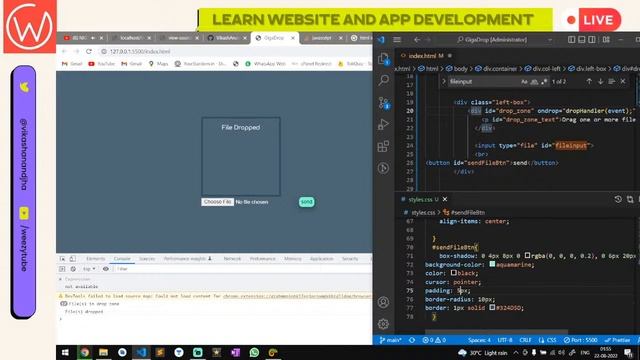
Task: Focus the find input containing fileinput
Action: (484, 82)
